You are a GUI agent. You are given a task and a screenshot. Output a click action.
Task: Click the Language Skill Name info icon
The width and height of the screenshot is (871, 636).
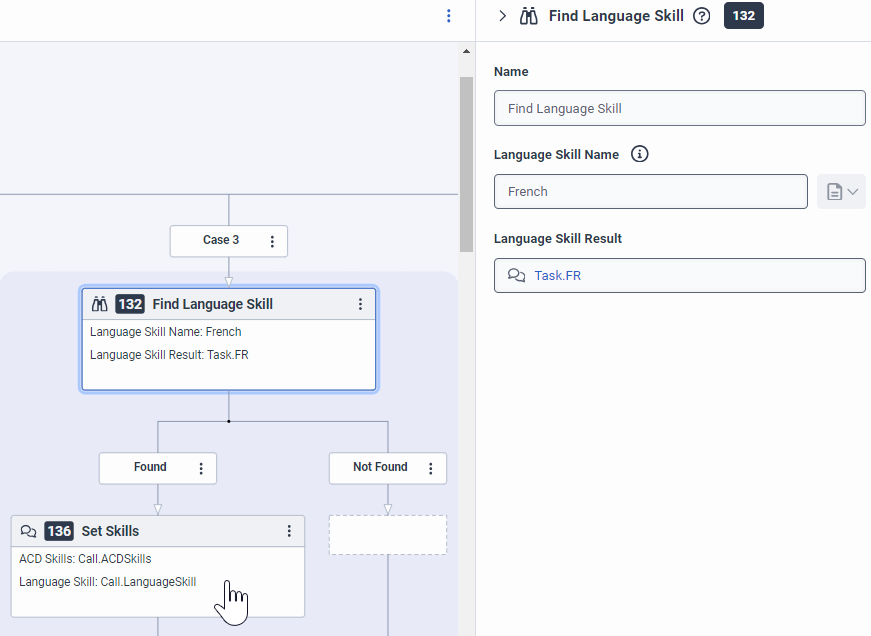(641, 155)
